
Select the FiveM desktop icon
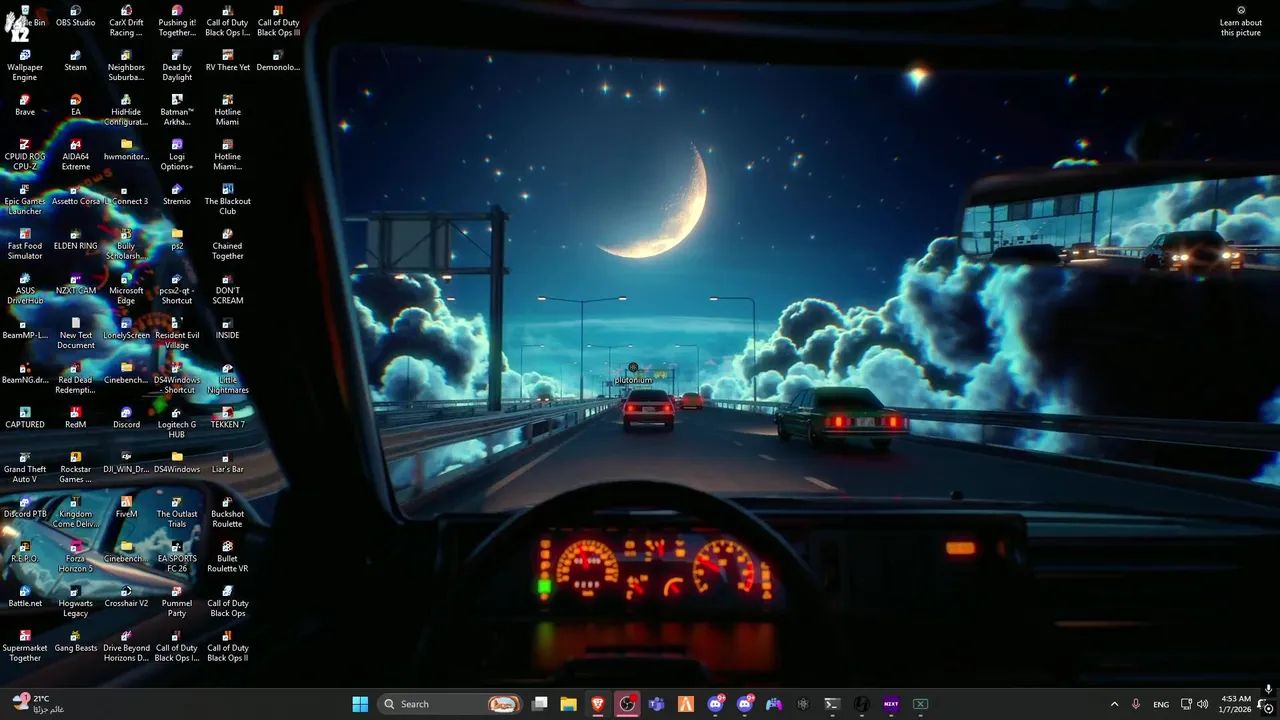coord(126,508)
